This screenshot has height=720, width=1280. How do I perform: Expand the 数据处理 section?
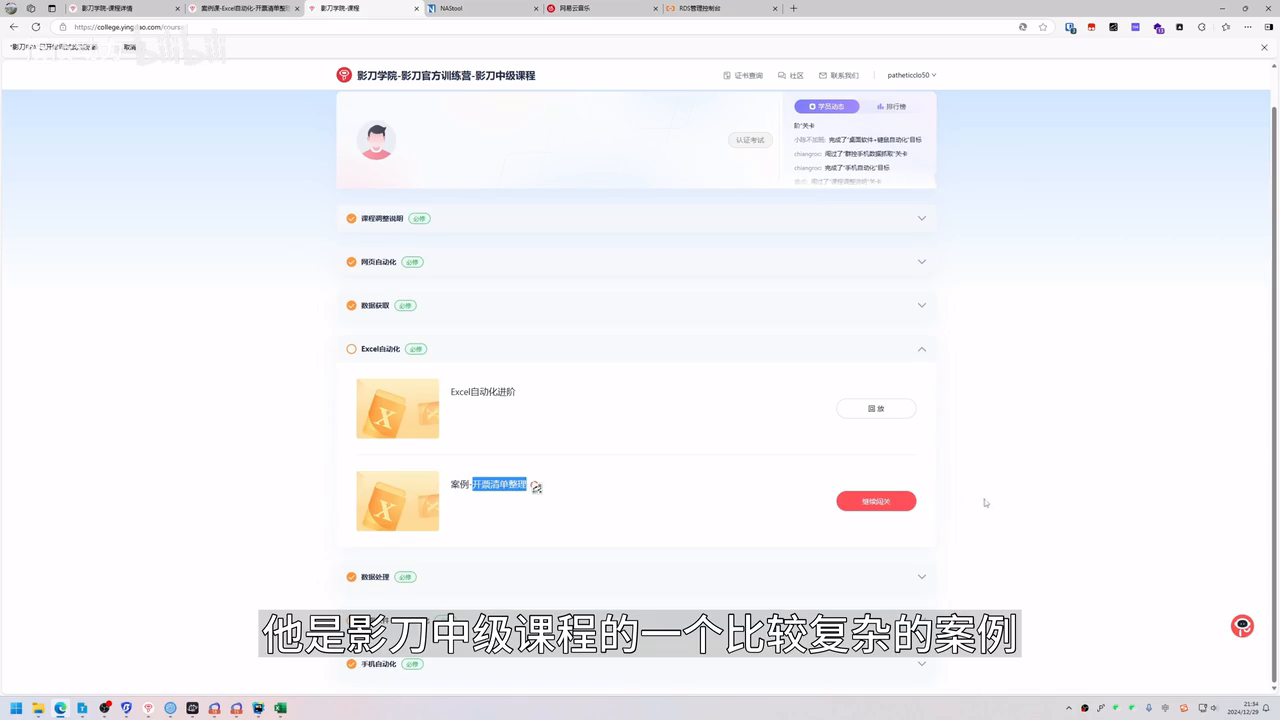(x=922, y=576)
